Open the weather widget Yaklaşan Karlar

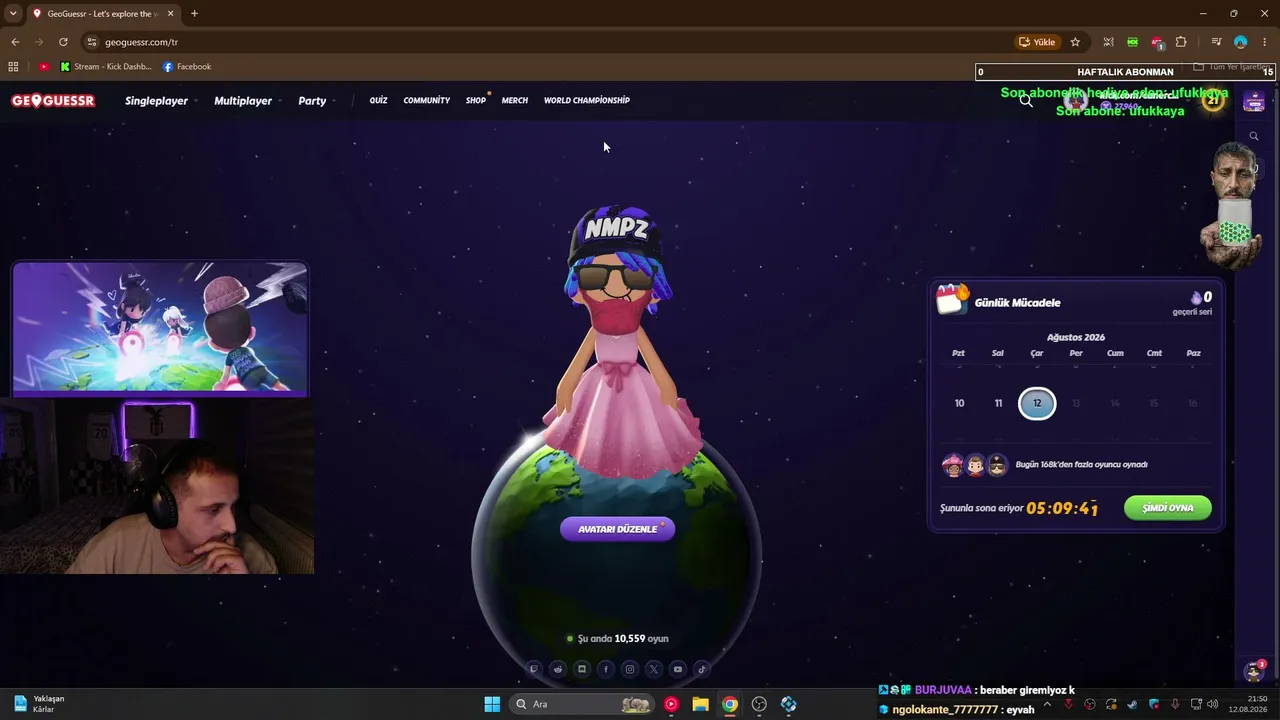pos(39,704)
